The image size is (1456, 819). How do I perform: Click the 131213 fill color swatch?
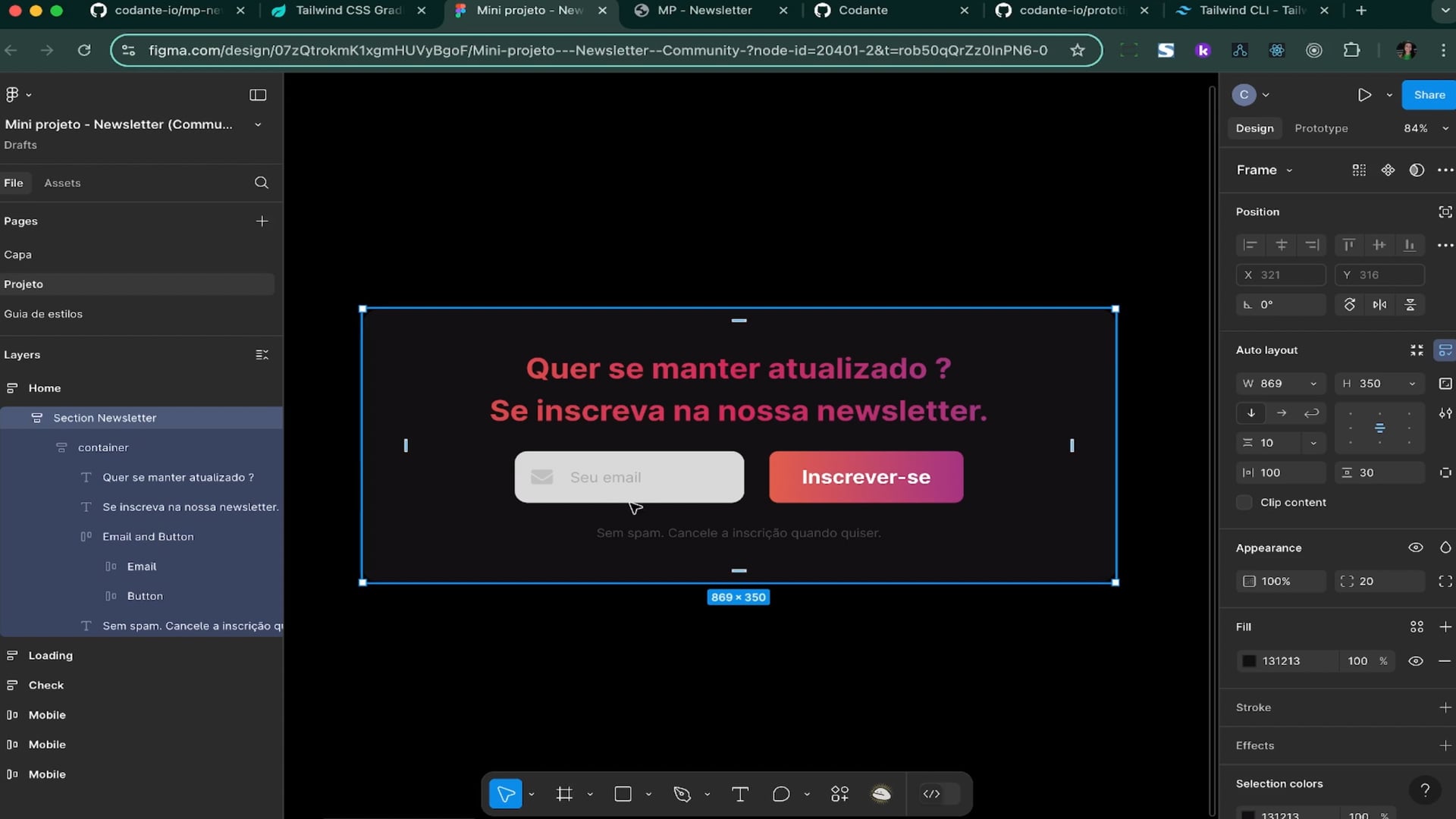point(1249,661)
